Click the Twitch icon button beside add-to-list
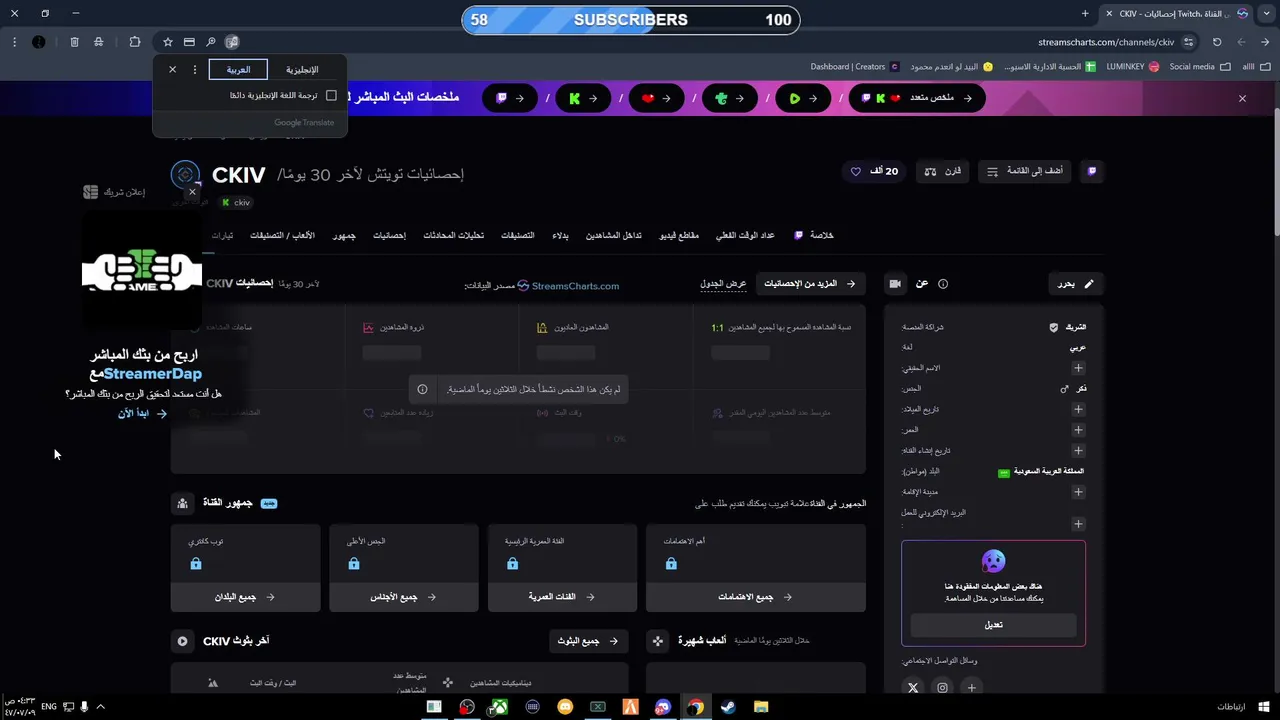1280x720 pixels. [1091, 171]
